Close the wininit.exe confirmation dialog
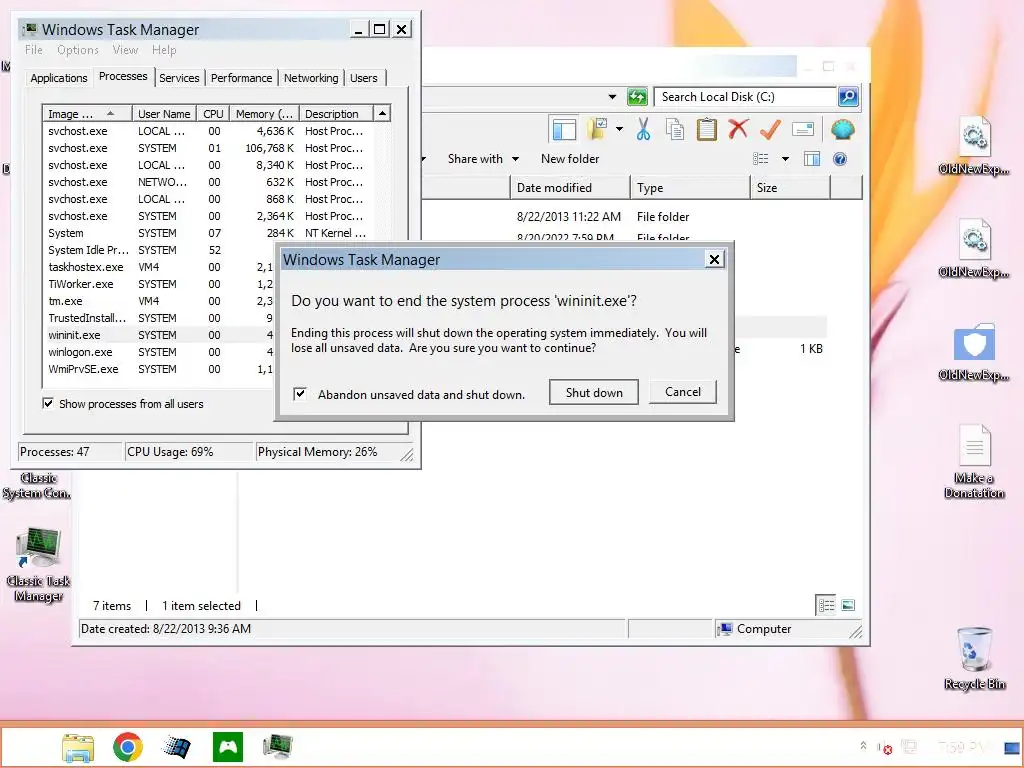 pyautogui.click(x=714, y=259)
